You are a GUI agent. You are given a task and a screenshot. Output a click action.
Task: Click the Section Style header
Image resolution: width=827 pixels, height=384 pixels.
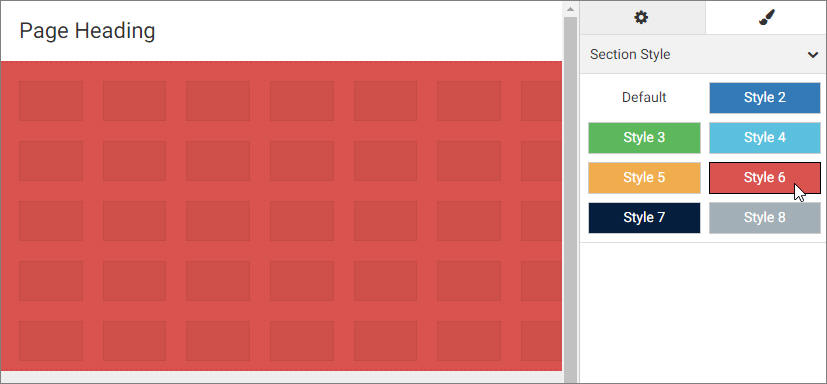pyautogui.click(x=703, y=54)
